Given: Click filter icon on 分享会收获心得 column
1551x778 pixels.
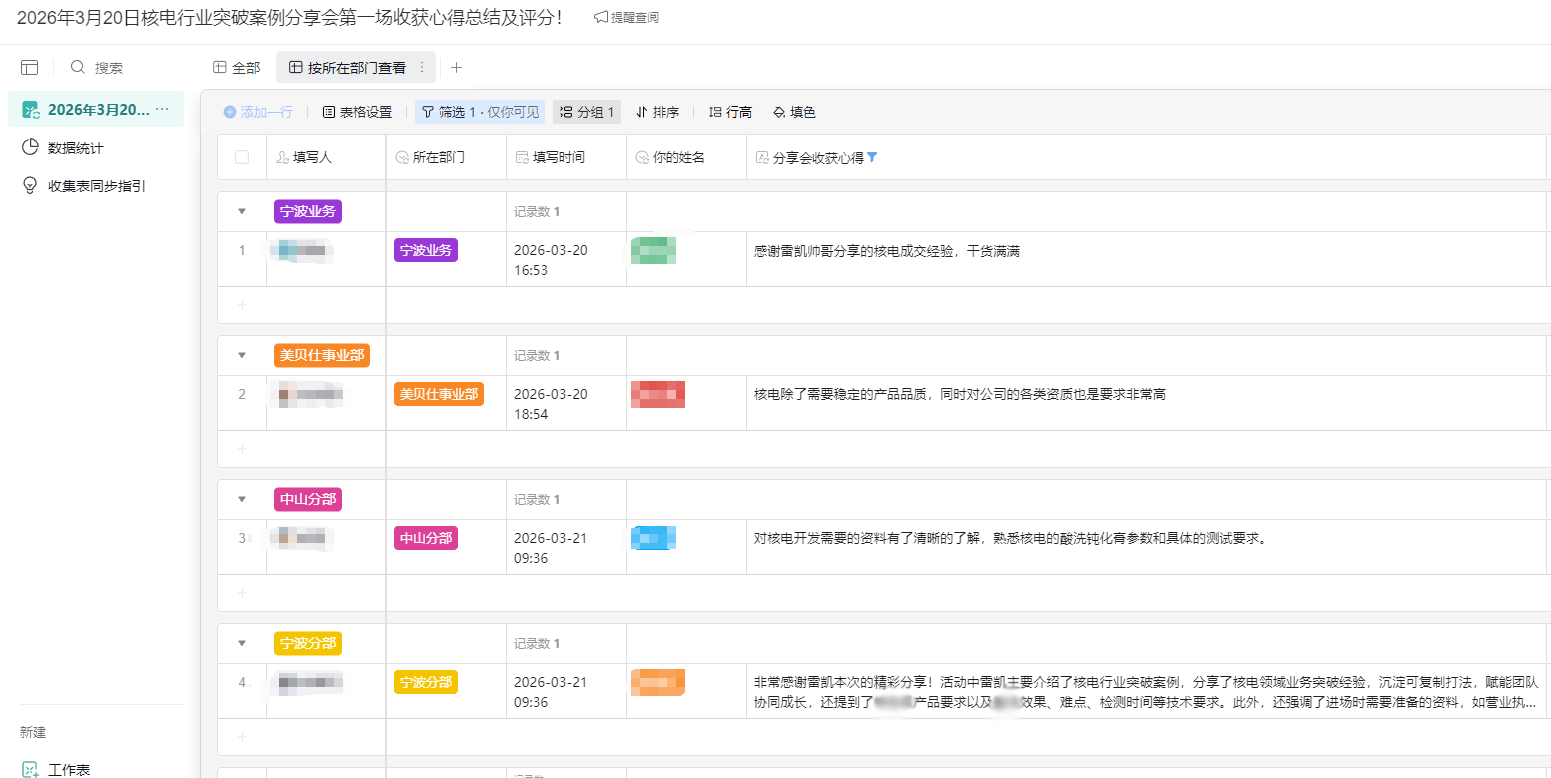Looking at the screenshot, I should (872, 157).
